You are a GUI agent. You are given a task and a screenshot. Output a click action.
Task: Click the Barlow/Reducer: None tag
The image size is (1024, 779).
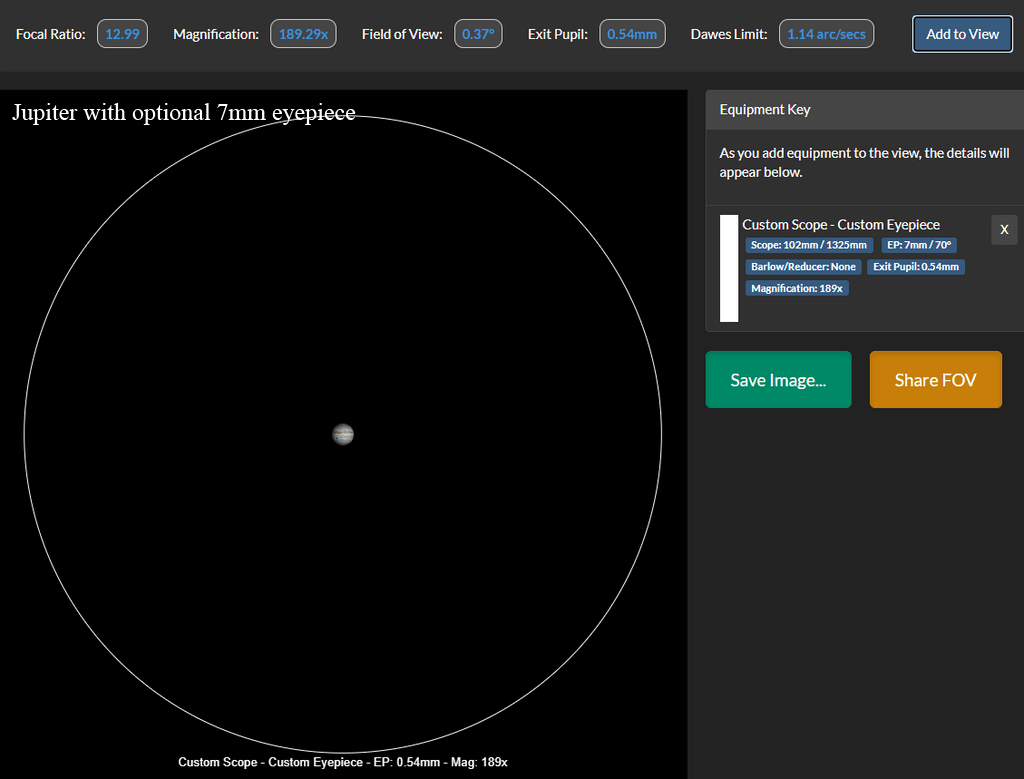click(803, 267)
